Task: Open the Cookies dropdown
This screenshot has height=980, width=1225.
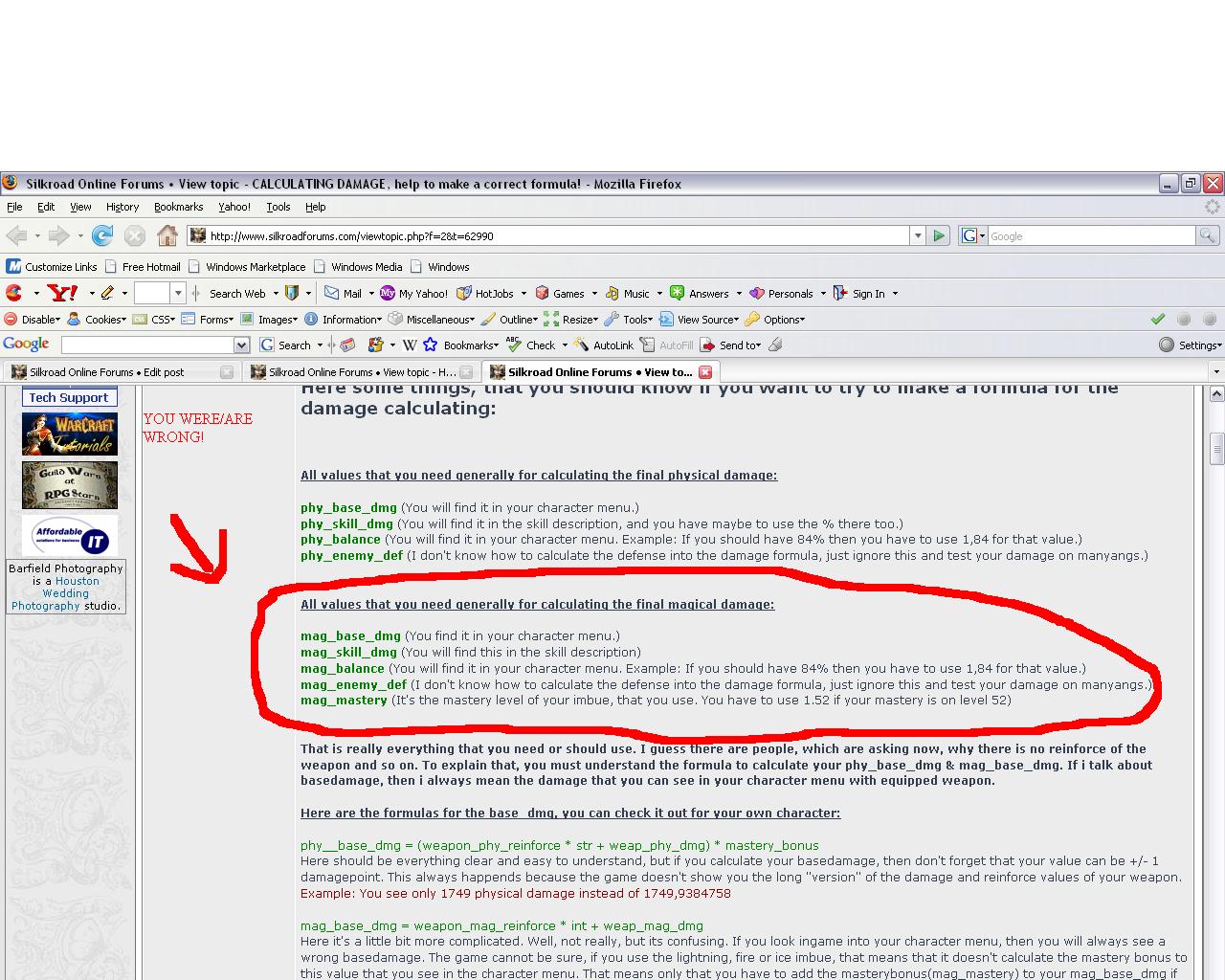Action: click(x=97, y=320)
